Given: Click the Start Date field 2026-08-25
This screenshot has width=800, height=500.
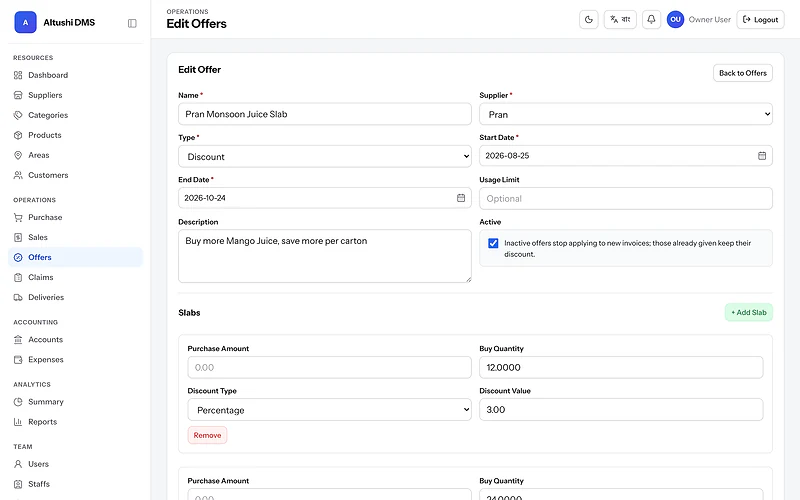Looking at the screenshot, I should click(x=626, y=156).
